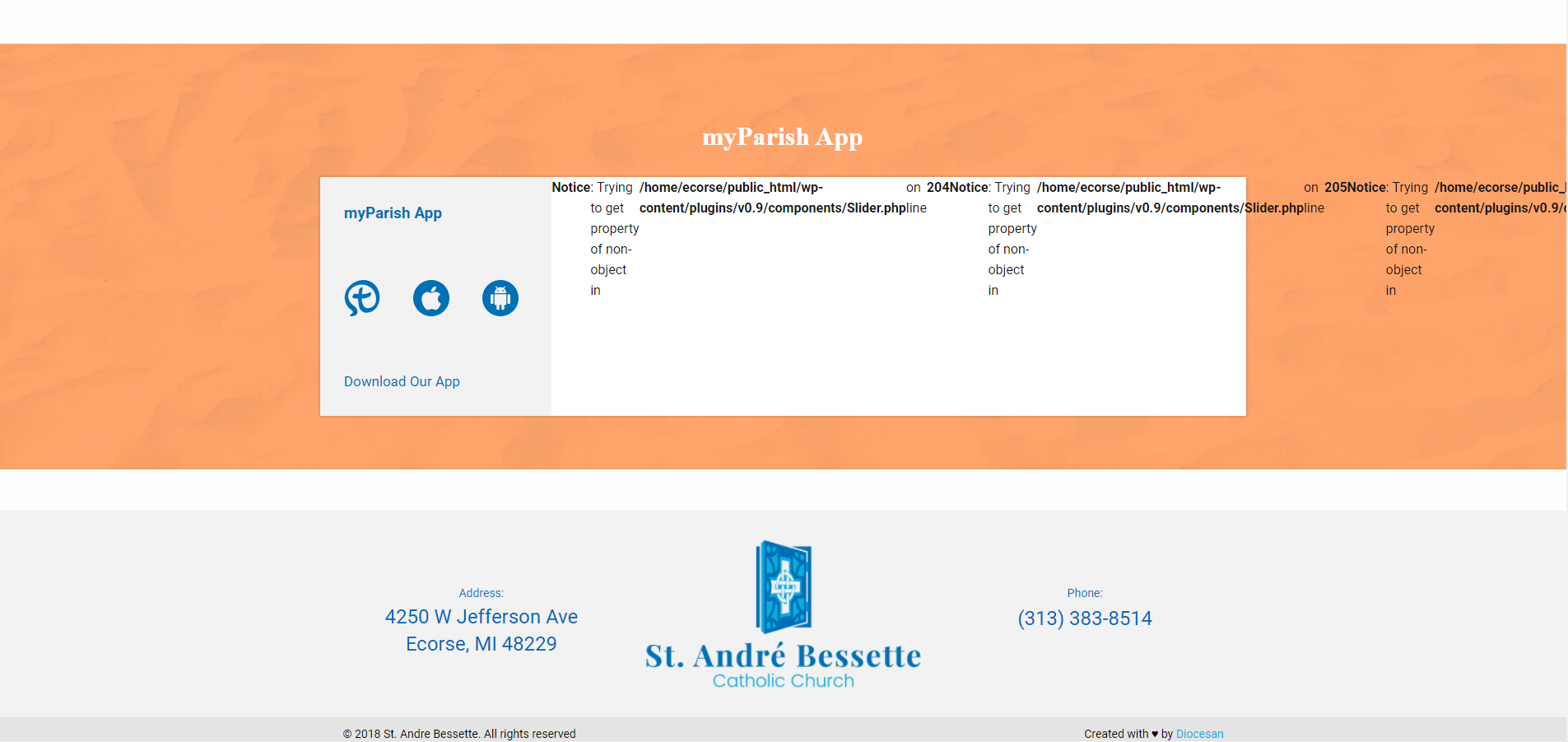Click the Ecorse, MI 48229 line
This screenshot has height=742, width=1568.
tap(482, 644)
